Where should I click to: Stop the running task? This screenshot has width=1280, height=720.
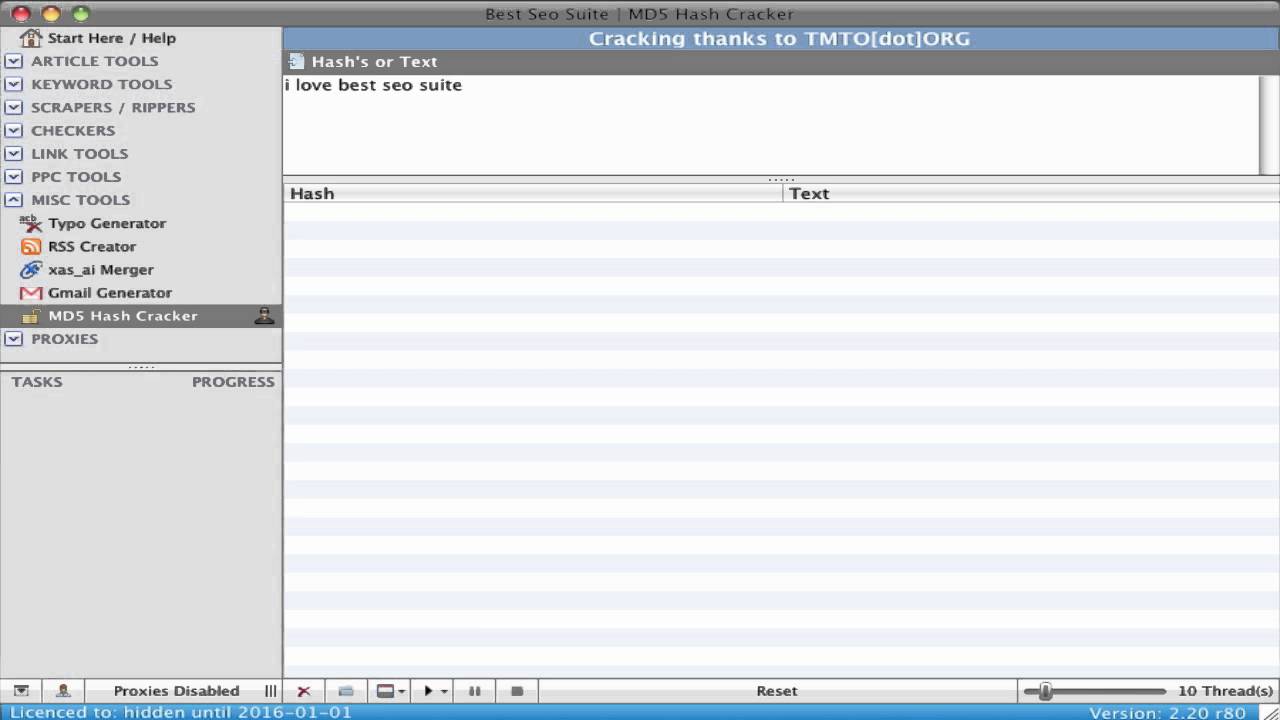point(517,691)
